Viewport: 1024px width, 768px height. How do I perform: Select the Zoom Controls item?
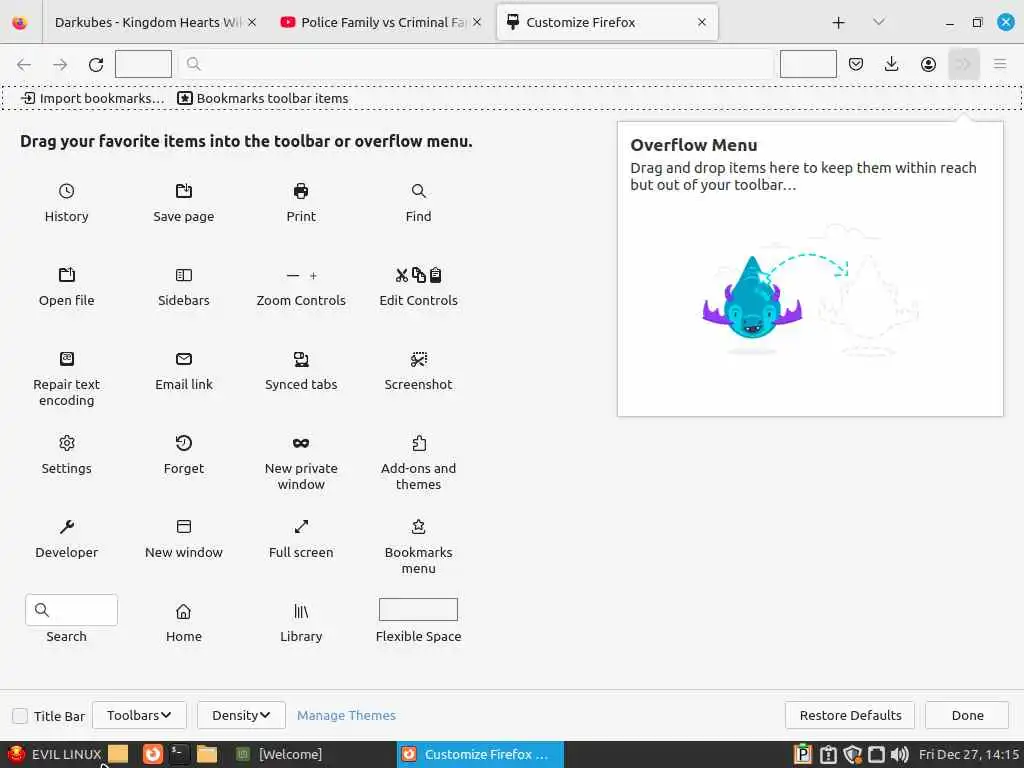(301, 287)
